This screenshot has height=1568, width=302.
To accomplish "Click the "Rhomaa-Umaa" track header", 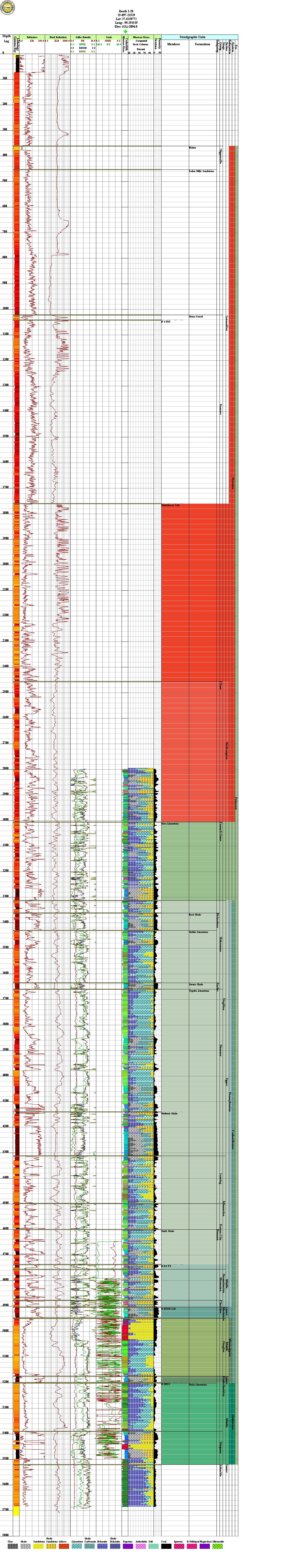I will point(141,37).
